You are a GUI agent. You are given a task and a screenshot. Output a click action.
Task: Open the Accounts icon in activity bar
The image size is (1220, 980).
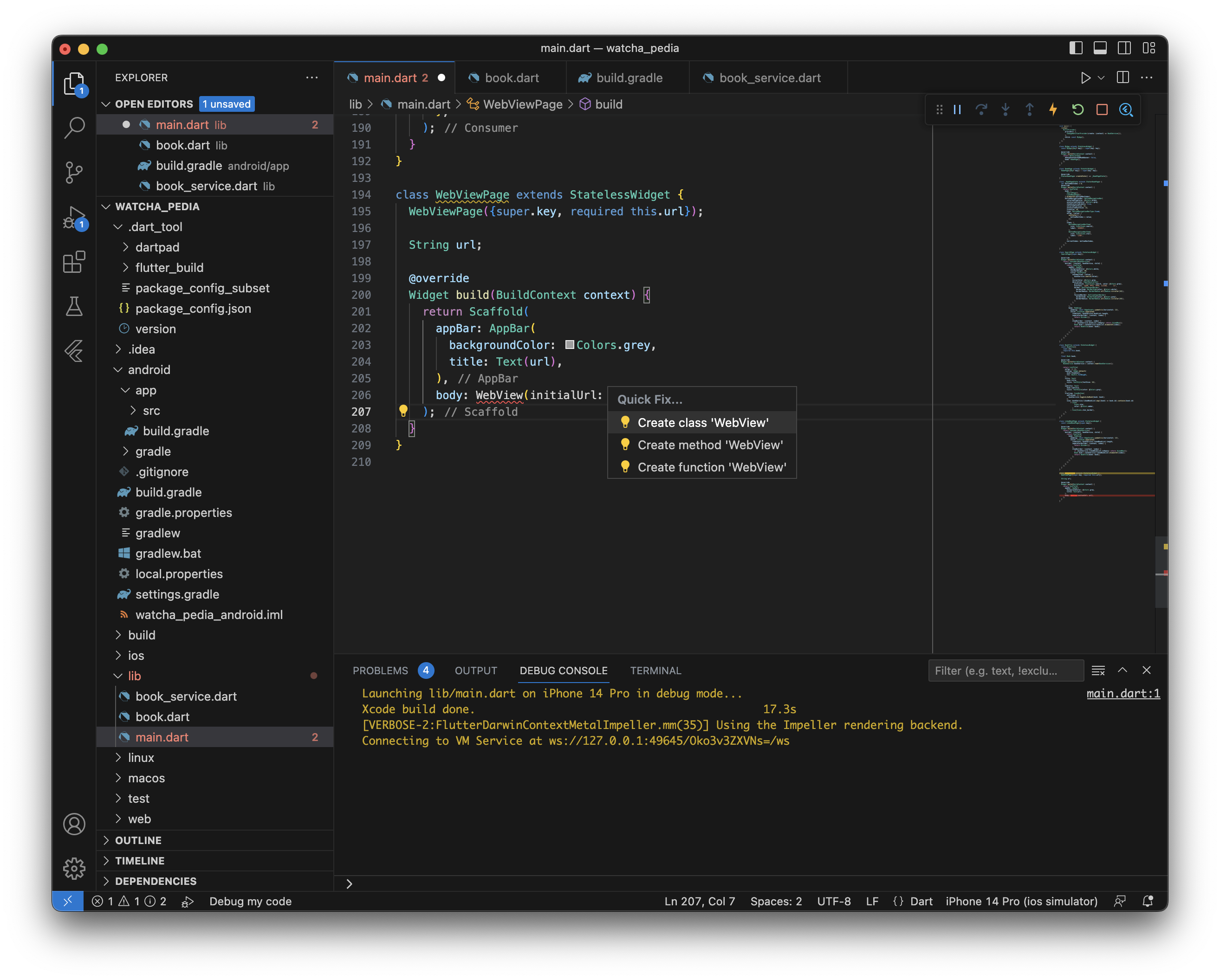pyautogui.click(x=74, y=824)
